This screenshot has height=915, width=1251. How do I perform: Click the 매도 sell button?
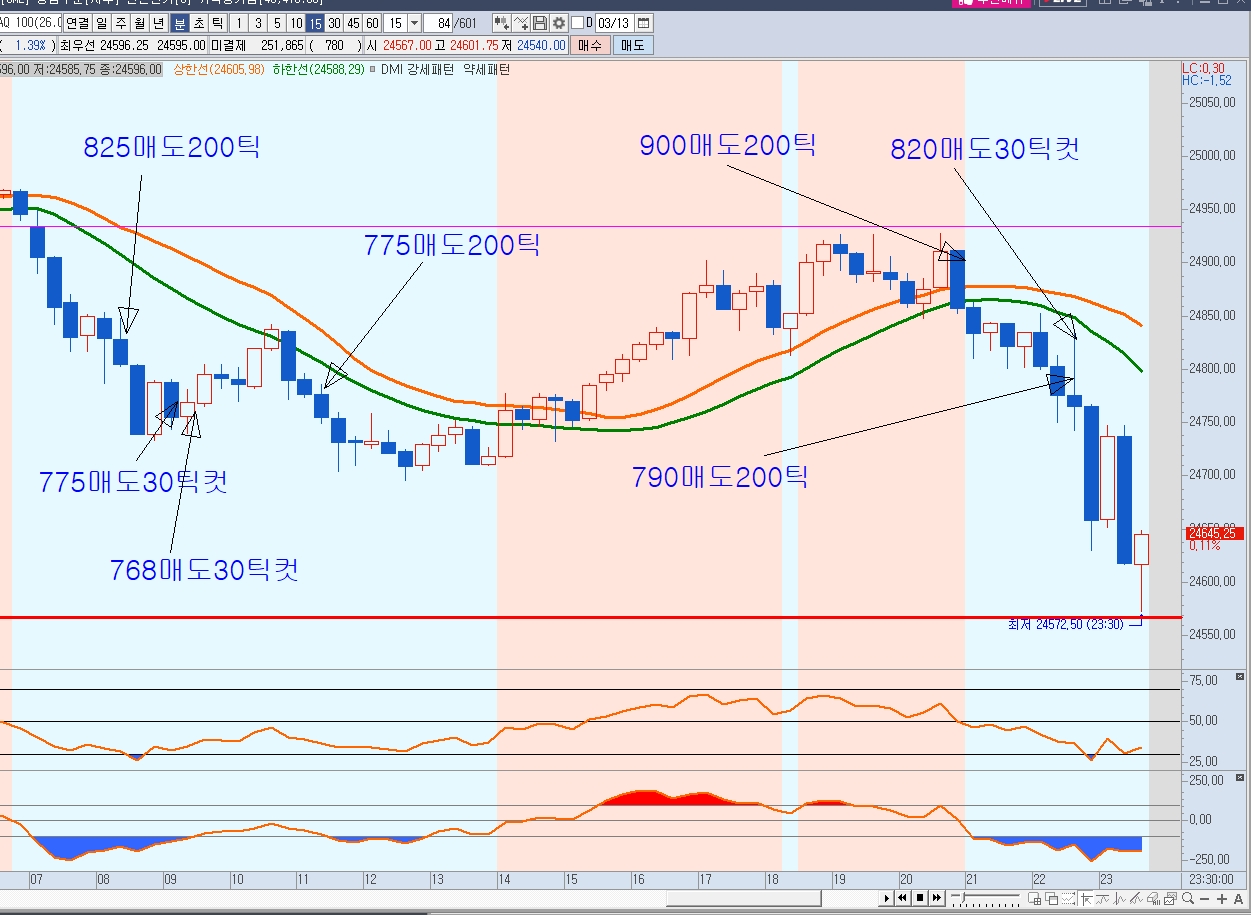point(633,45)
